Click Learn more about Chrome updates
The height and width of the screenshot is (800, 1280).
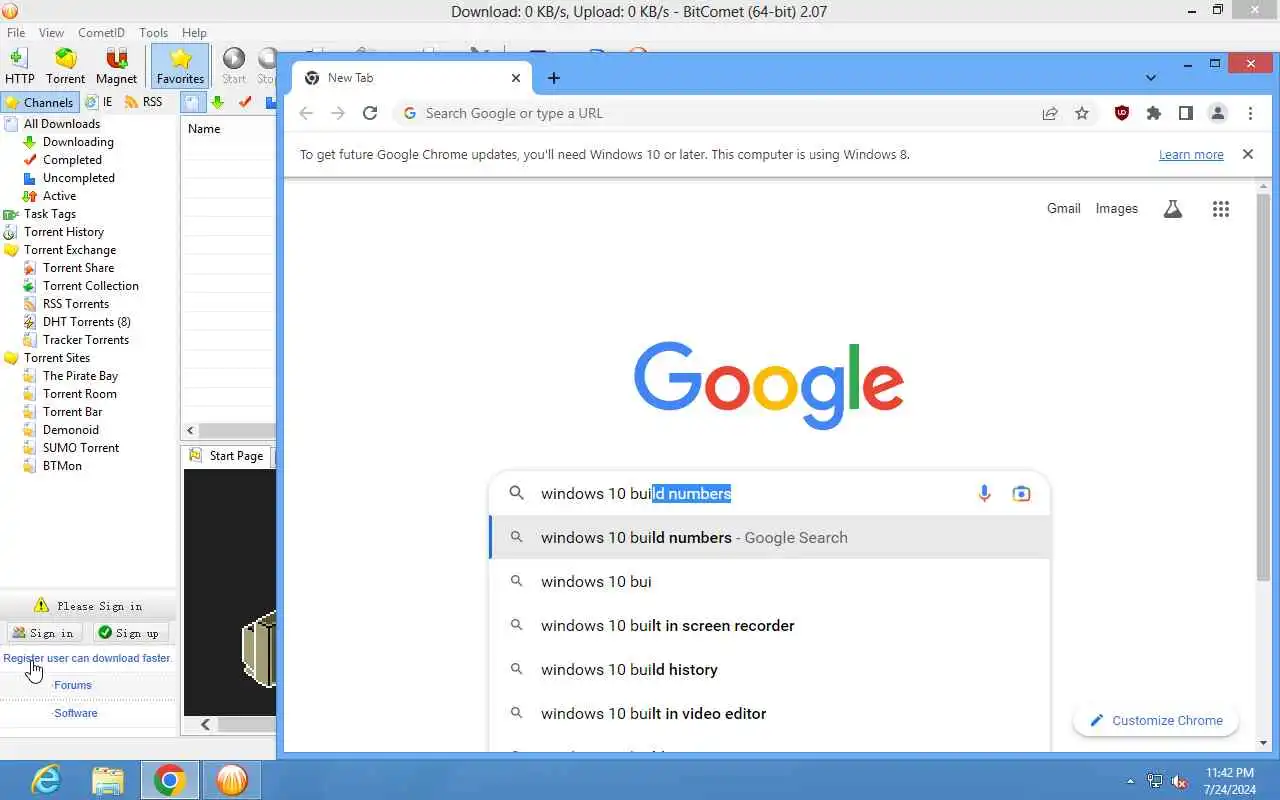tap(1191, 155)
